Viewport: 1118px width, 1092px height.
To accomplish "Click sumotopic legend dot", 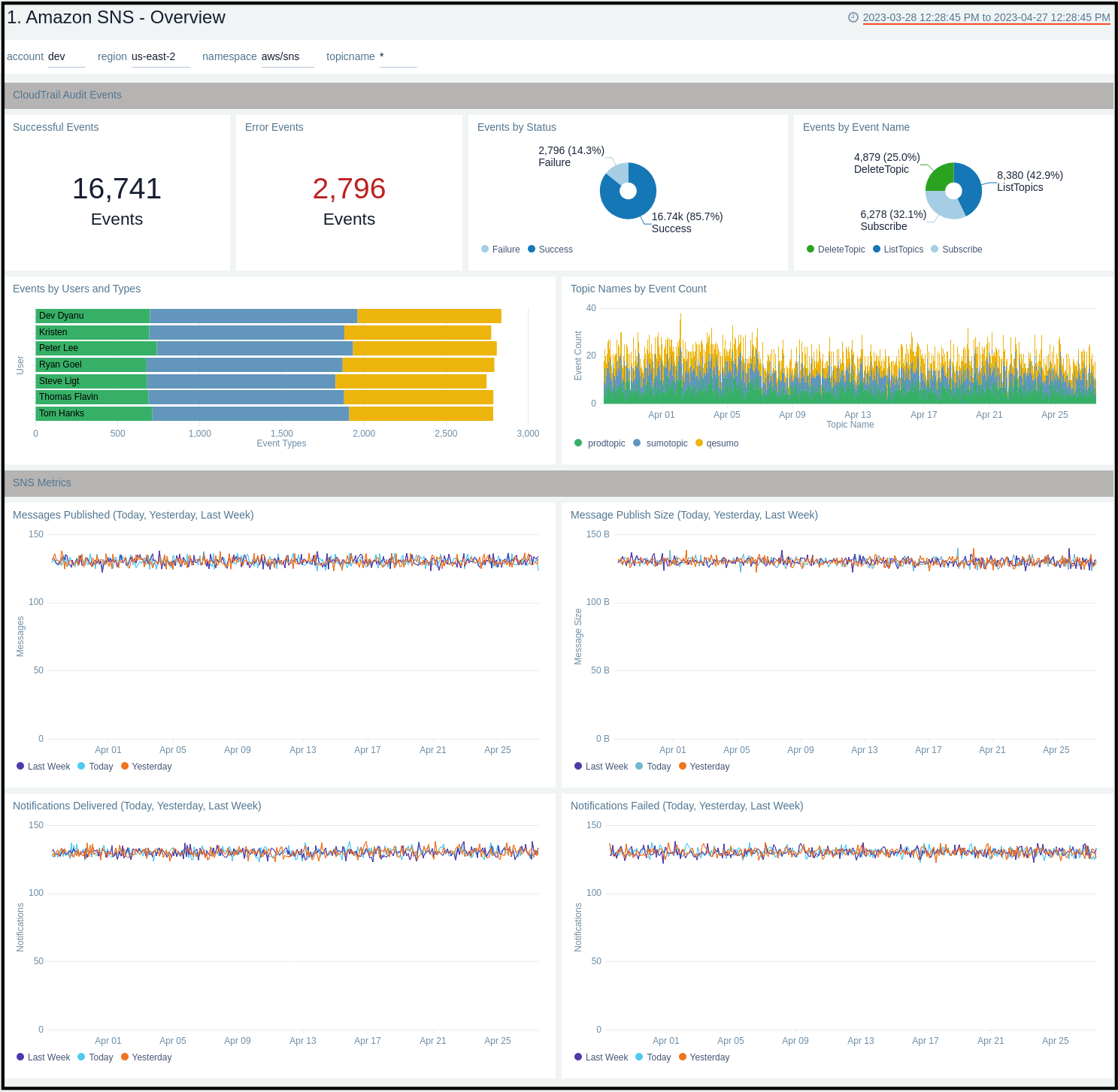I will (x=637, y=443).
